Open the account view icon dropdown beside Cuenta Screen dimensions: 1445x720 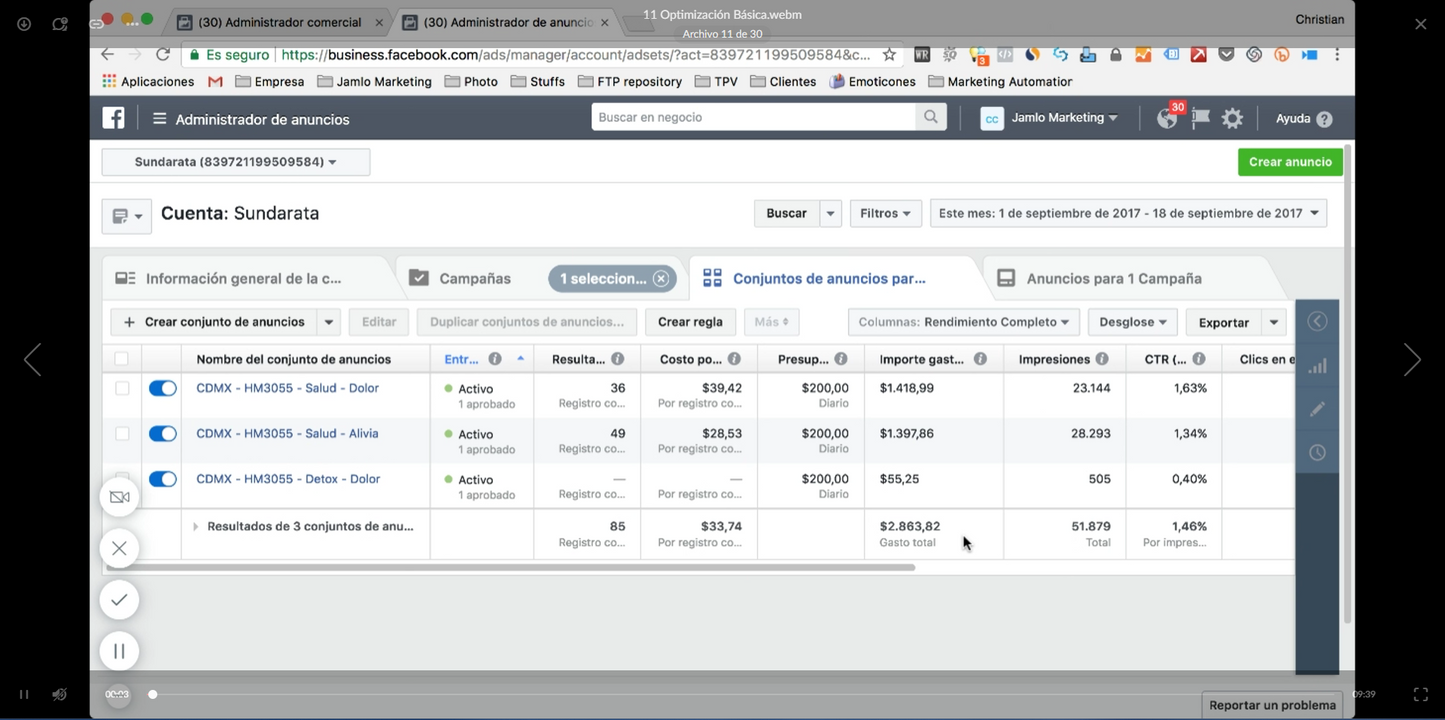pyautogui.click(x=127, y=216)
